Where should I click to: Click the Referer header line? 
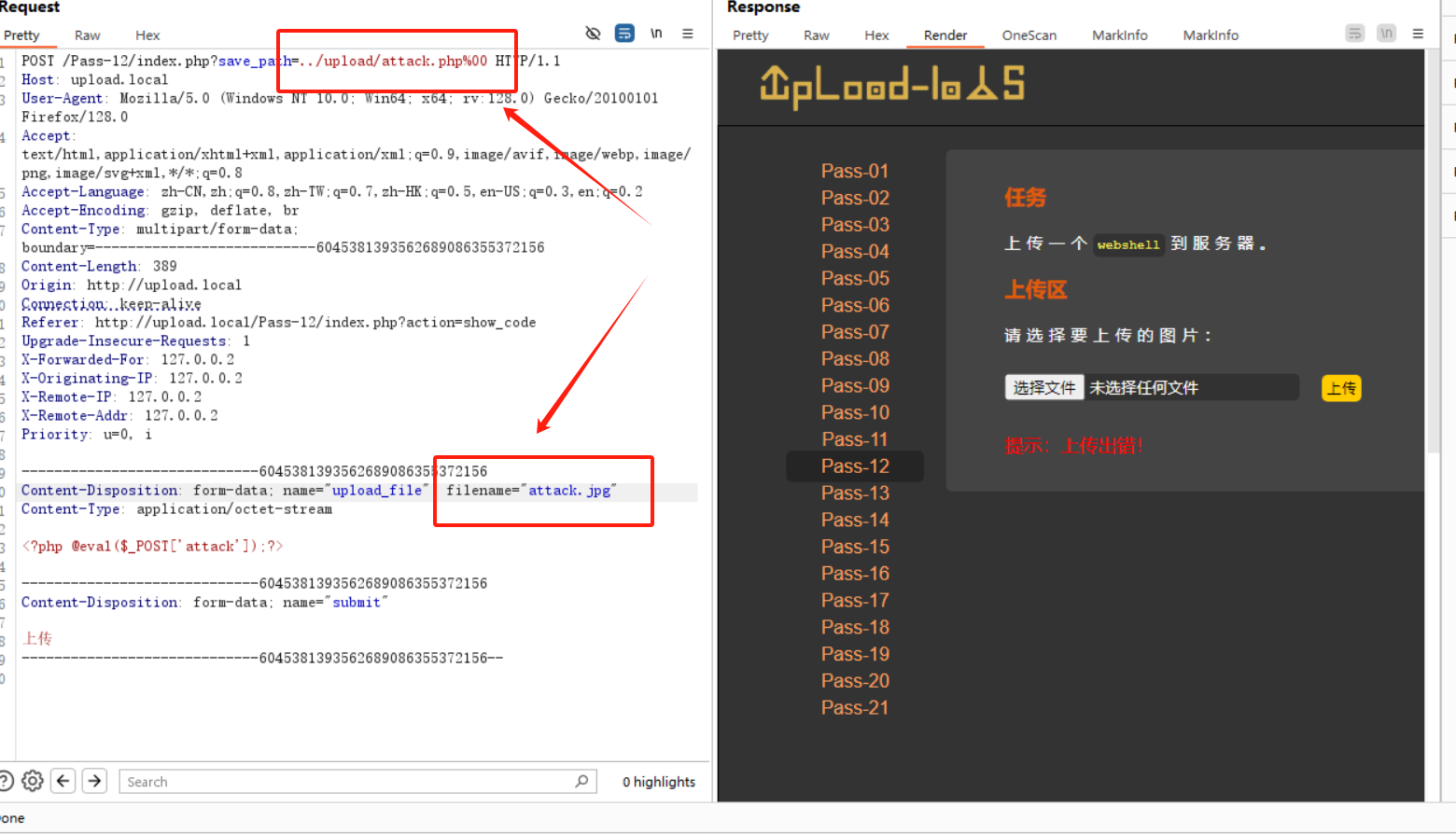pyautogui.click(x=279, y=322)
